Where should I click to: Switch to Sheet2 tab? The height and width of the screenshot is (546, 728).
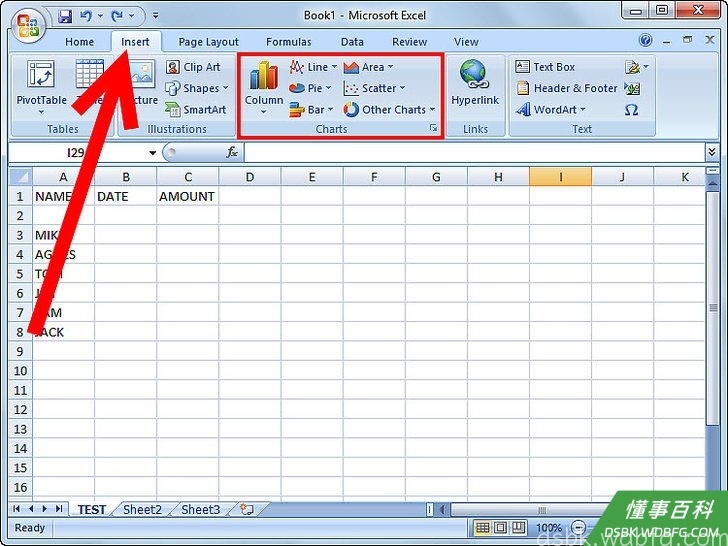pos(142,509)
